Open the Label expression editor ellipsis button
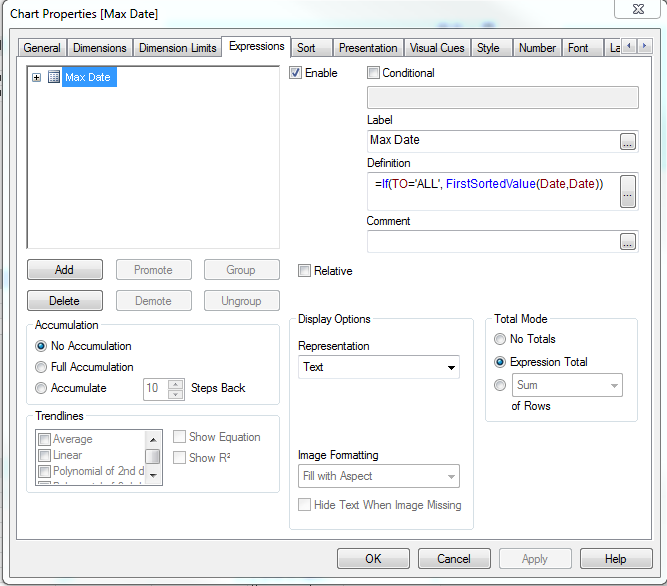This screenshot has width=667, height=586. 627,141
